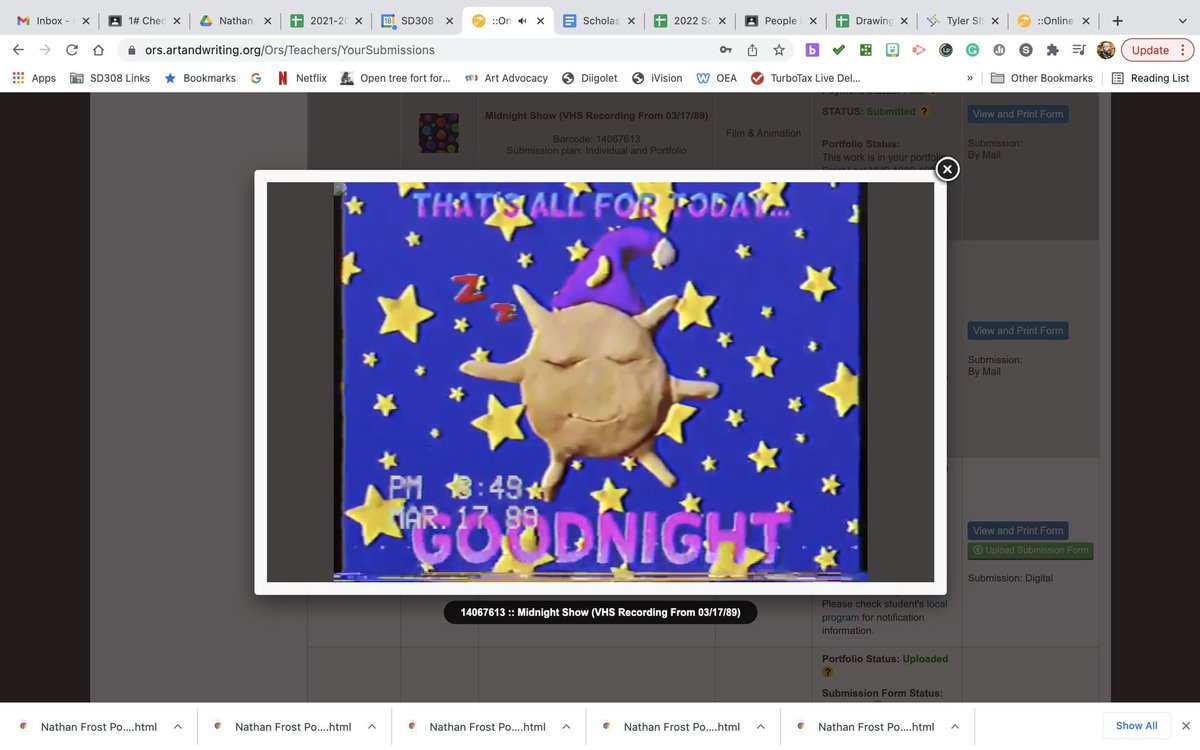Switch to the Scholas Docs tab
Viewport: 1200px width, 750px height.
(597, 21)
